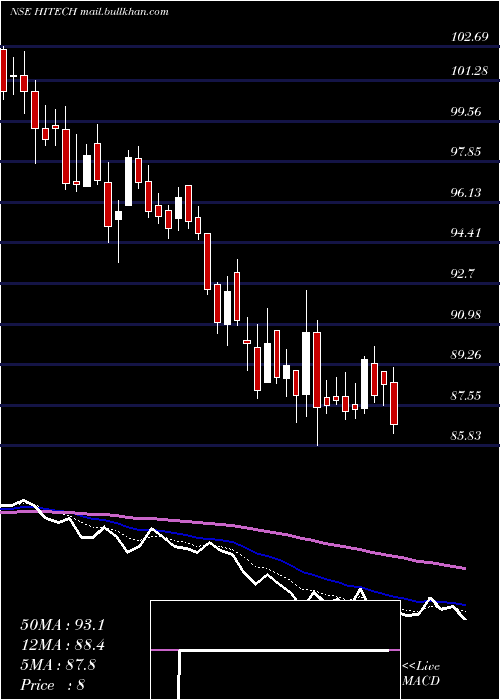Select the 89.26 price level label

click(466, 355)
